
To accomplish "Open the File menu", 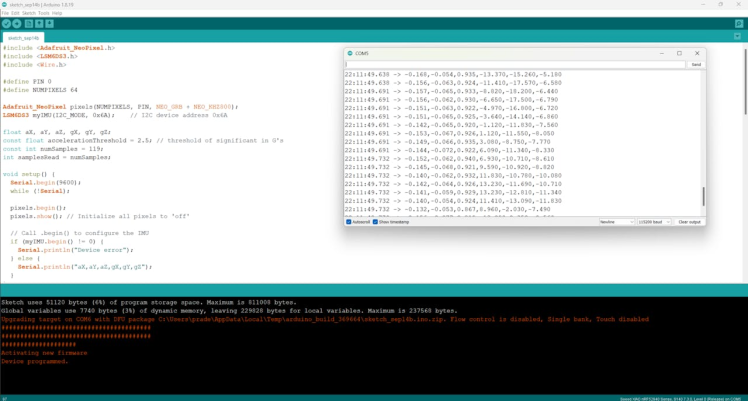I will 5,13.
